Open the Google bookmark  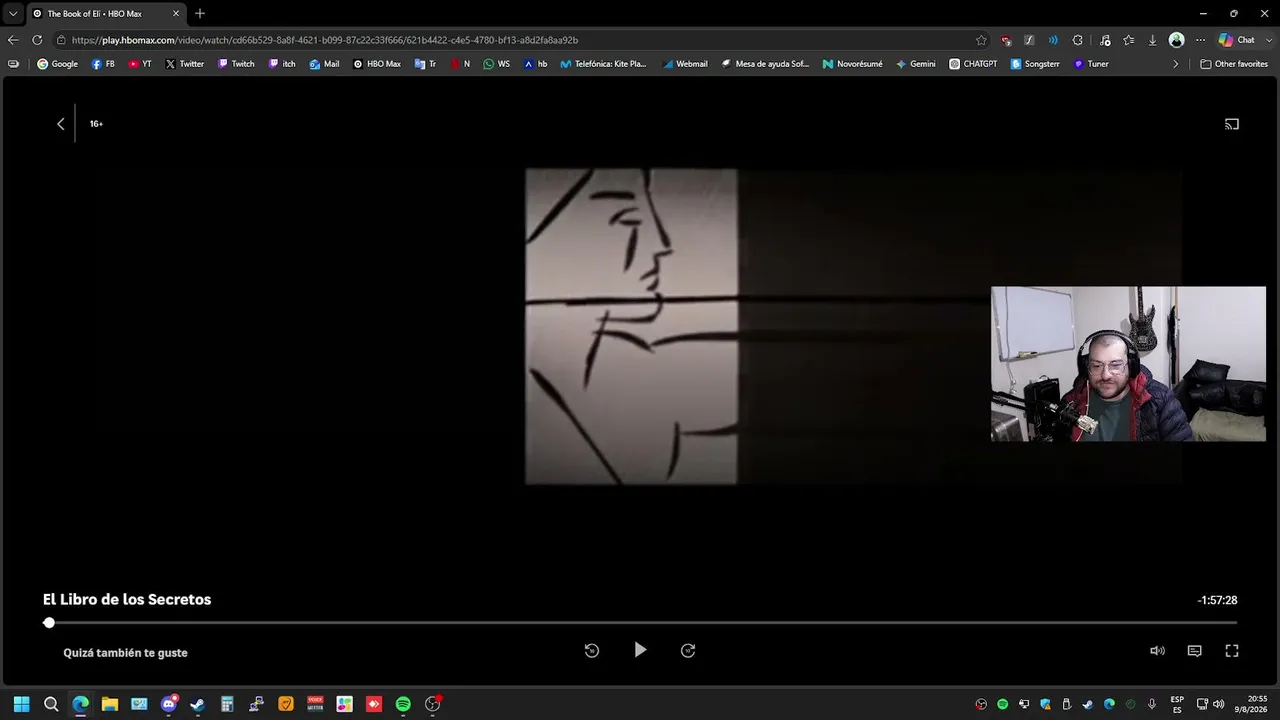coord(57,64)
